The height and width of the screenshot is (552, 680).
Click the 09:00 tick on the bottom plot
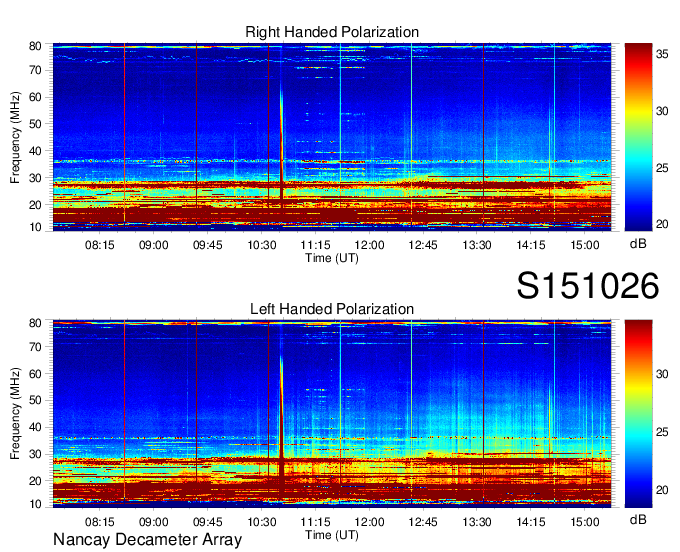154,522
